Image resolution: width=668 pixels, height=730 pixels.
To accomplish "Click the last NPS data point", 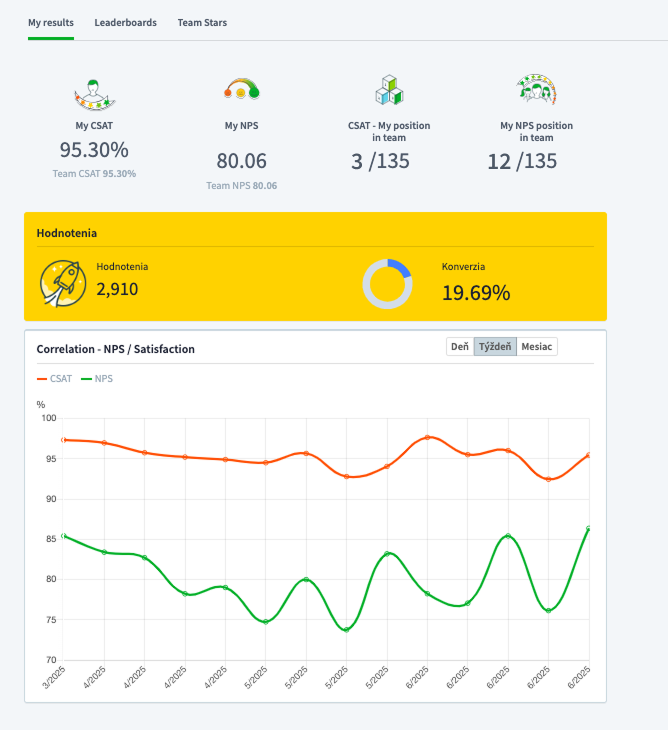I will tap(589, 528).
